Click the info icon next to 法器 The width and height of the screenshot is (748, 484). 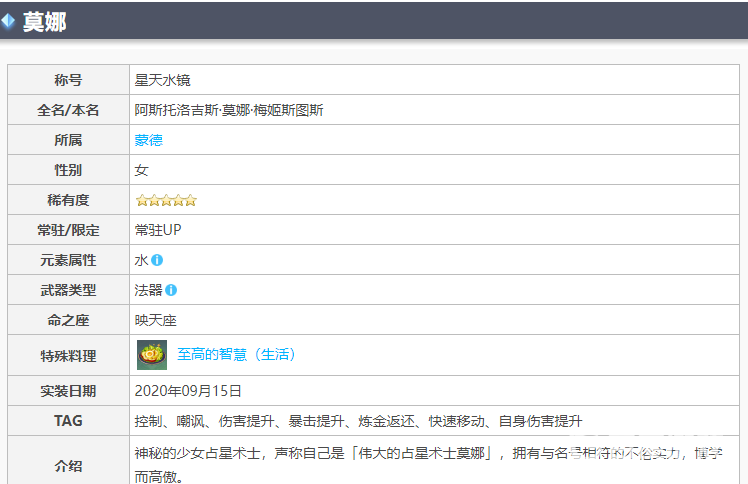click(x=171, y=290)
